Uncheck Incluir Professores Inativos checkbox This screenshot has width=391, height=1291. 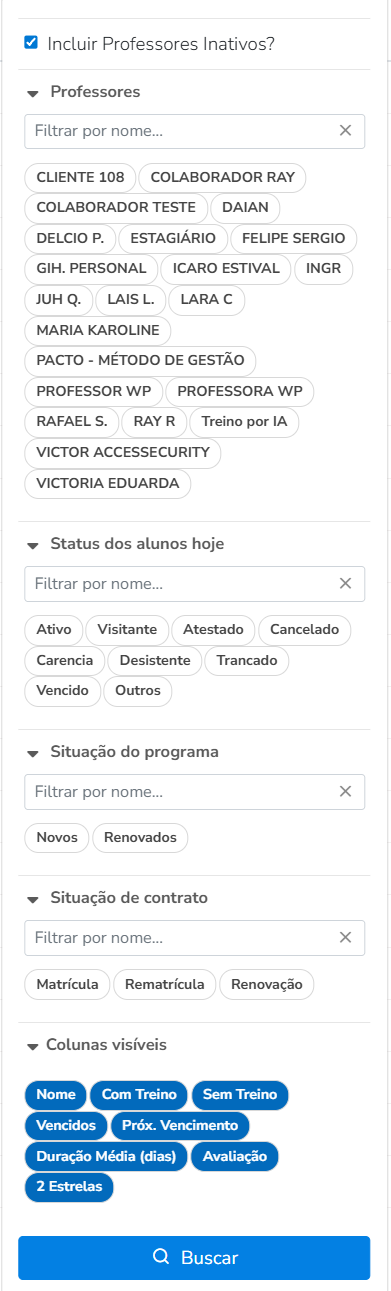click(31, 43)
